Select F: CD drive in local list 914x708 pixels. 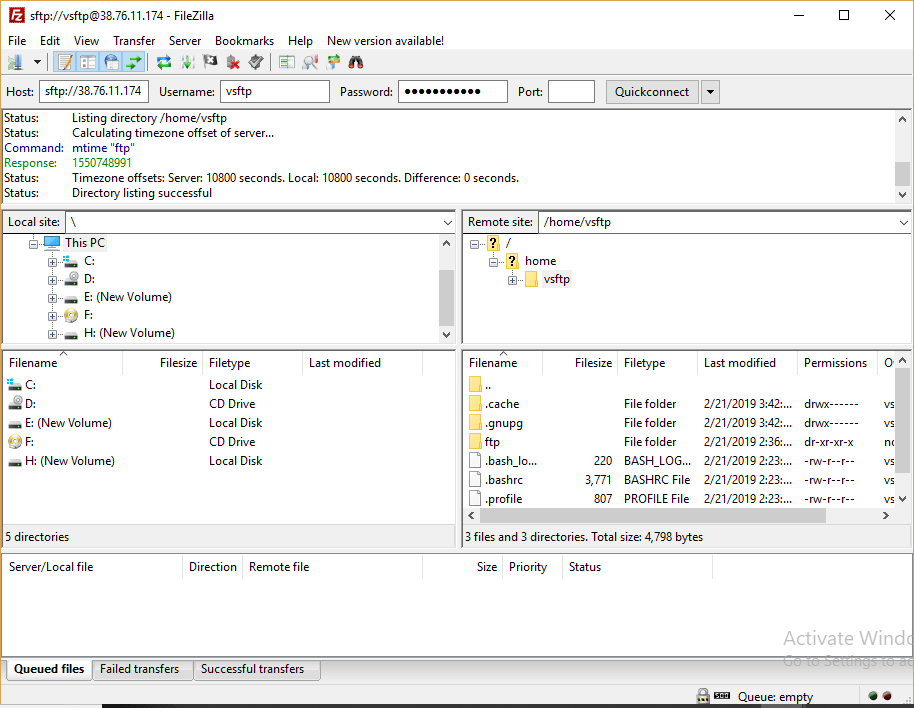pos(29,442)
